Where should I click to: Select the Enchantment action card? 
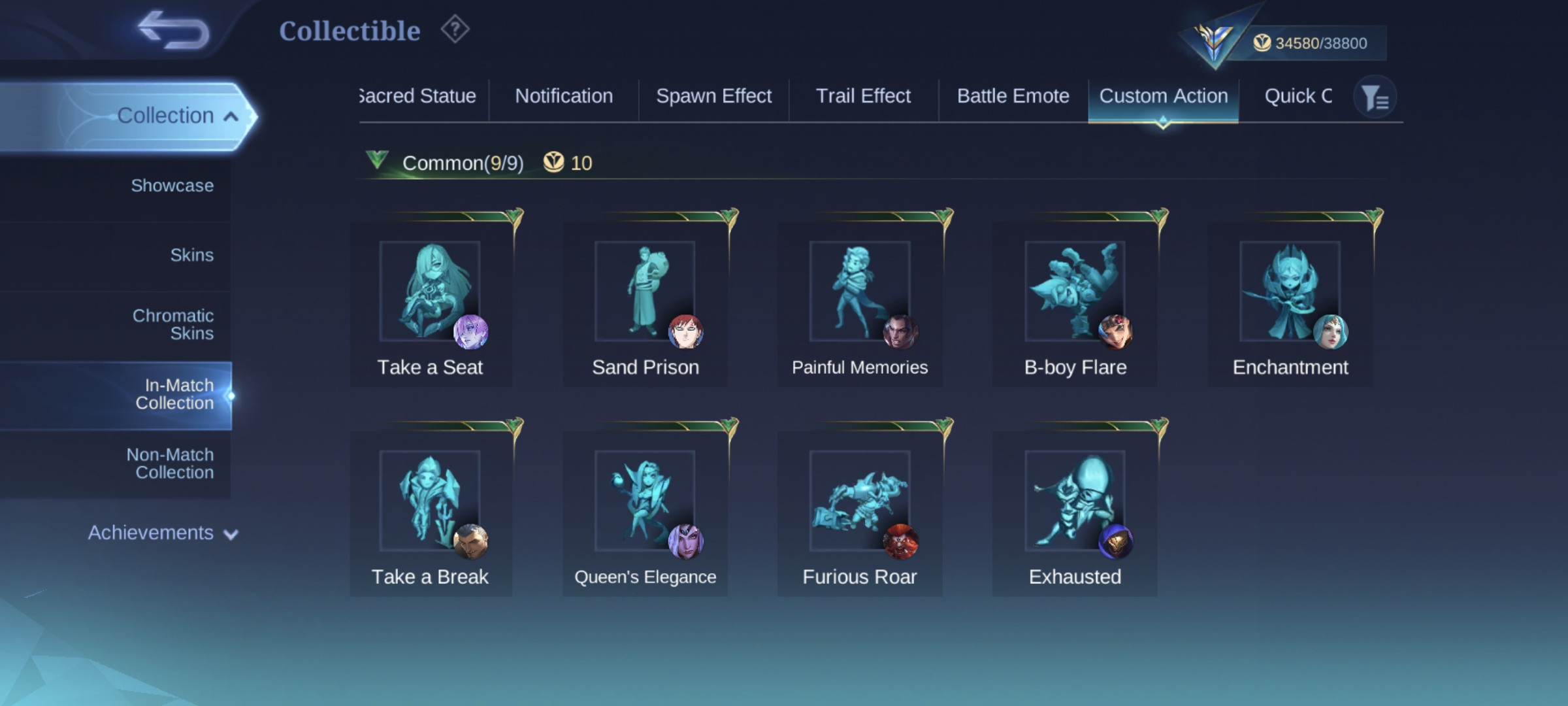point(1290,304)
